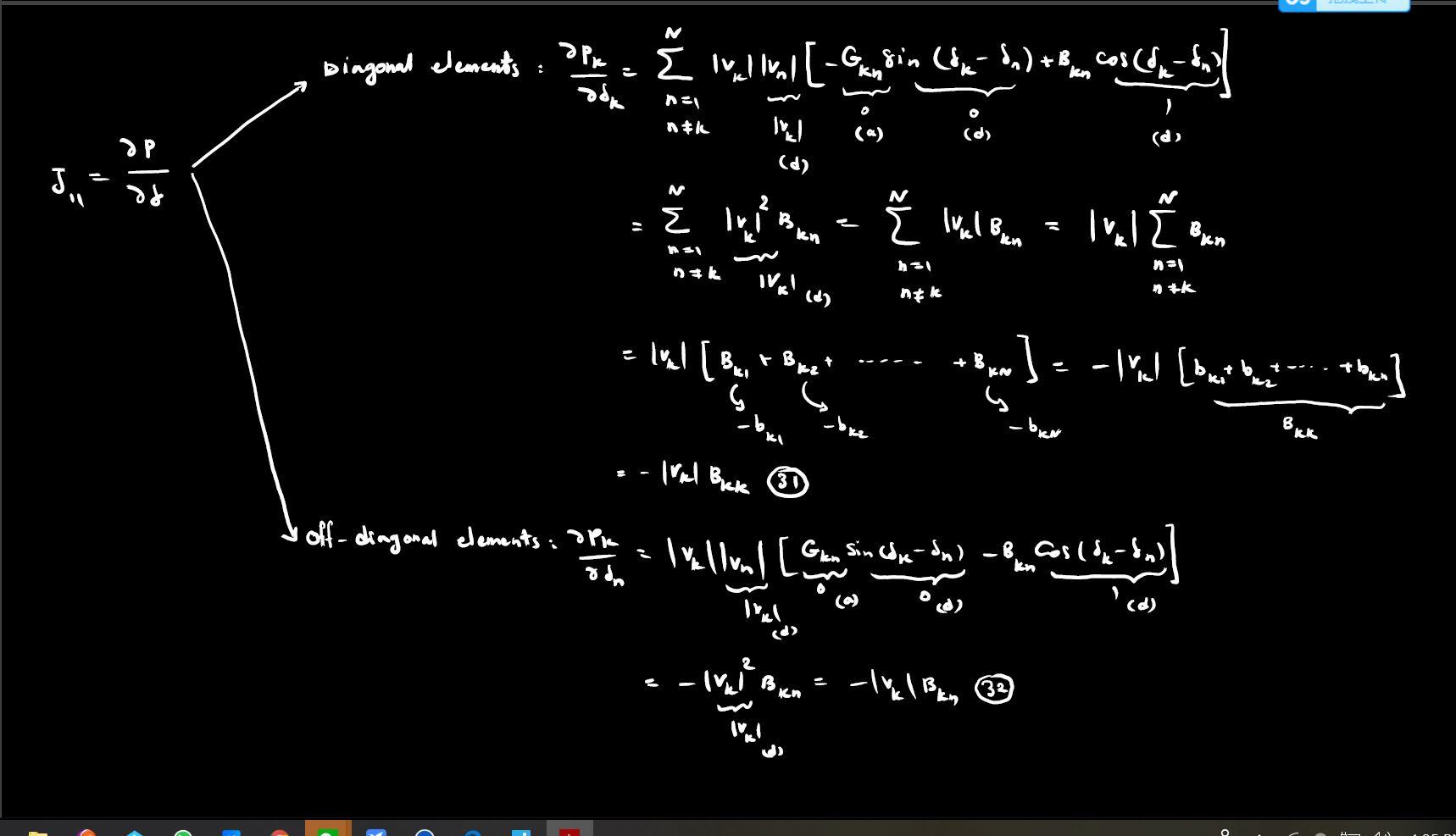Open the notification center at the taskbar edge
Image resolution: width=1456 pixels, height=836 pixels.
click(x=1451, y=831)
